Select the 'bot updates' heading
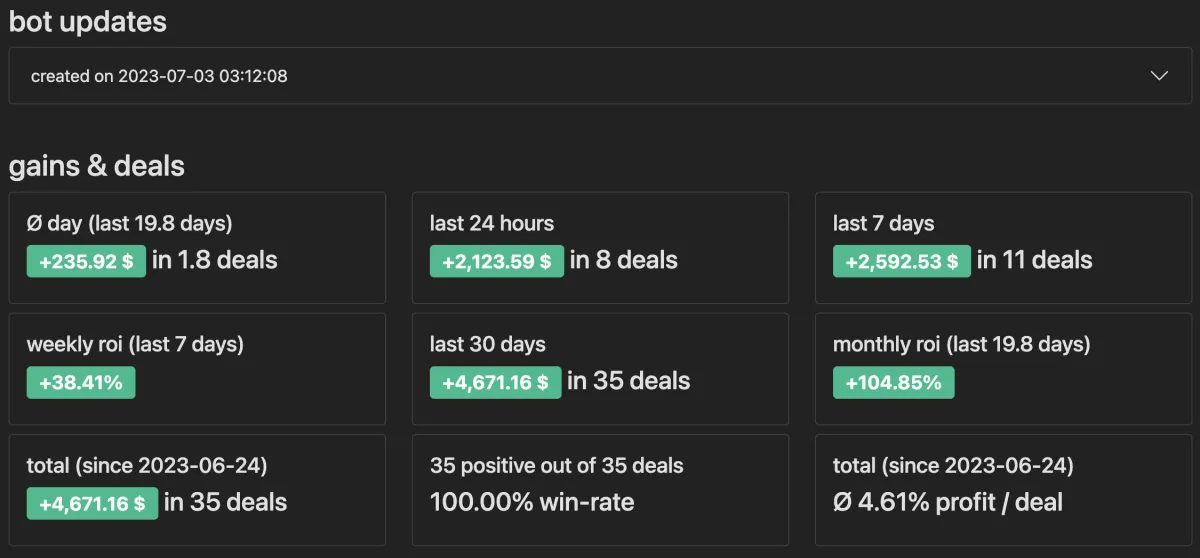Viewport: 1200px width, 558px height. [x=88, y=21]
